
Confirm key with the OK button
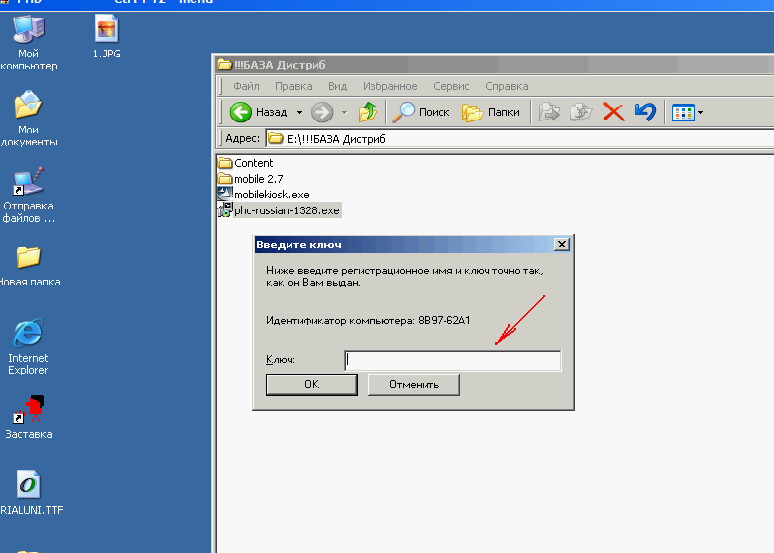[x=311, y=384]
